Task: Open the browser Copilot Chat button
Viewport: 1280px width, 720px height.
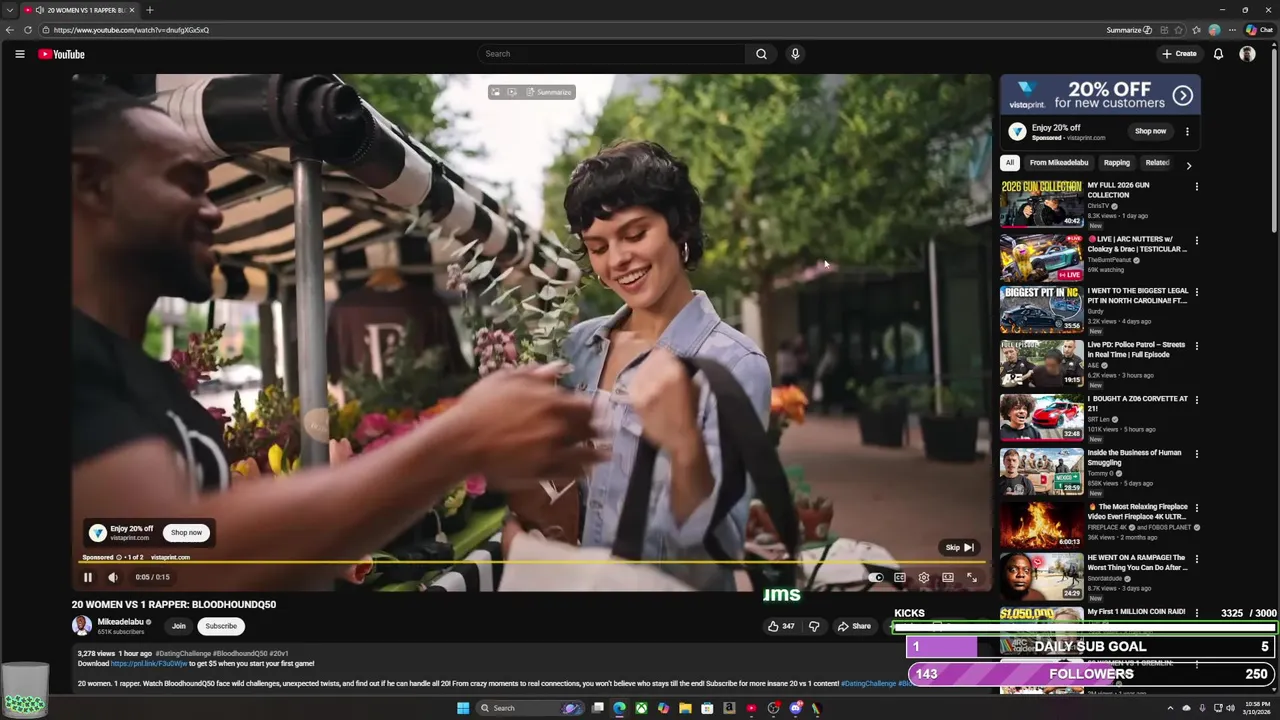Action: (x=1259, y=30)
